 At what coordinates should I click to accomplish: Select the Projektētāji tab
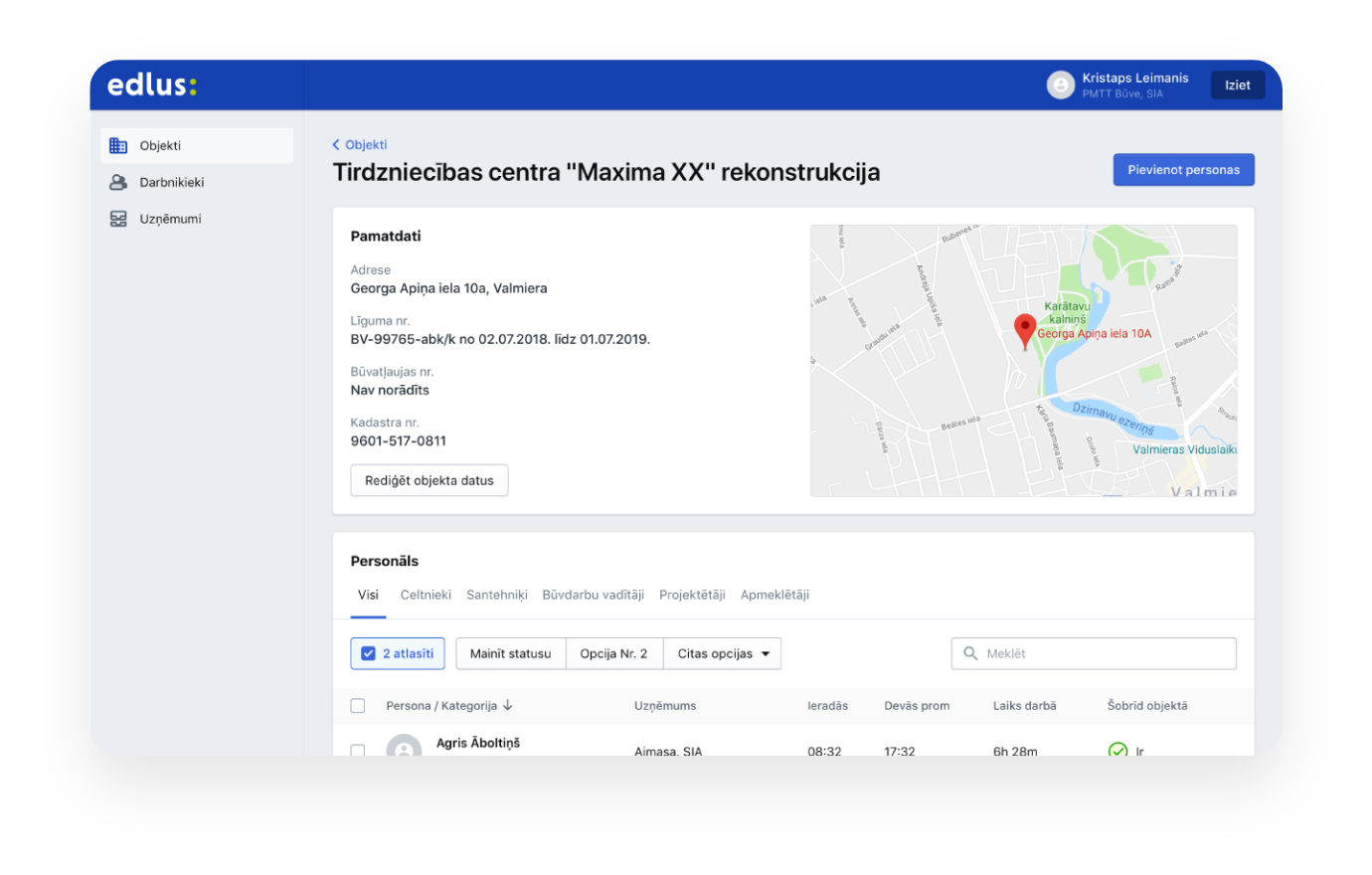(x=692, y=595)
